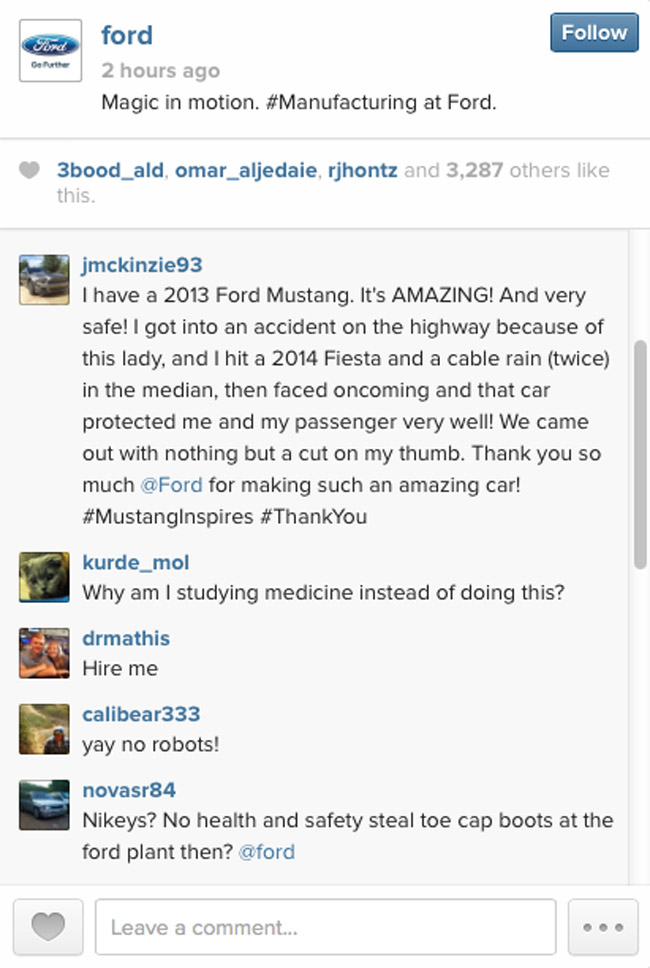
Task: Click the @ford mention in novasr84's comment
Action: click(x=268, y=852)
